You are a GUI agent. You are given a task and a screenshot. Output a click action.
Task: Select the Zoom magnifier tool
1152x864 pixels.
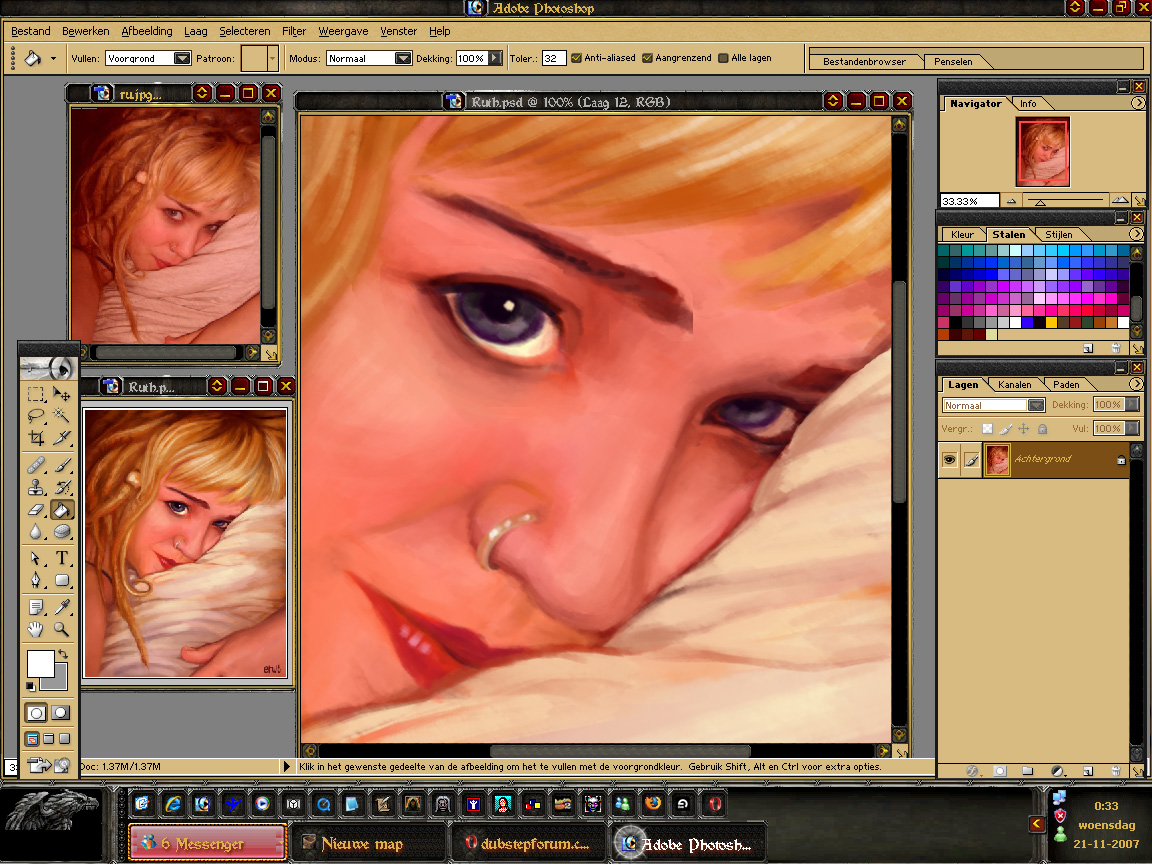(62, 629)
